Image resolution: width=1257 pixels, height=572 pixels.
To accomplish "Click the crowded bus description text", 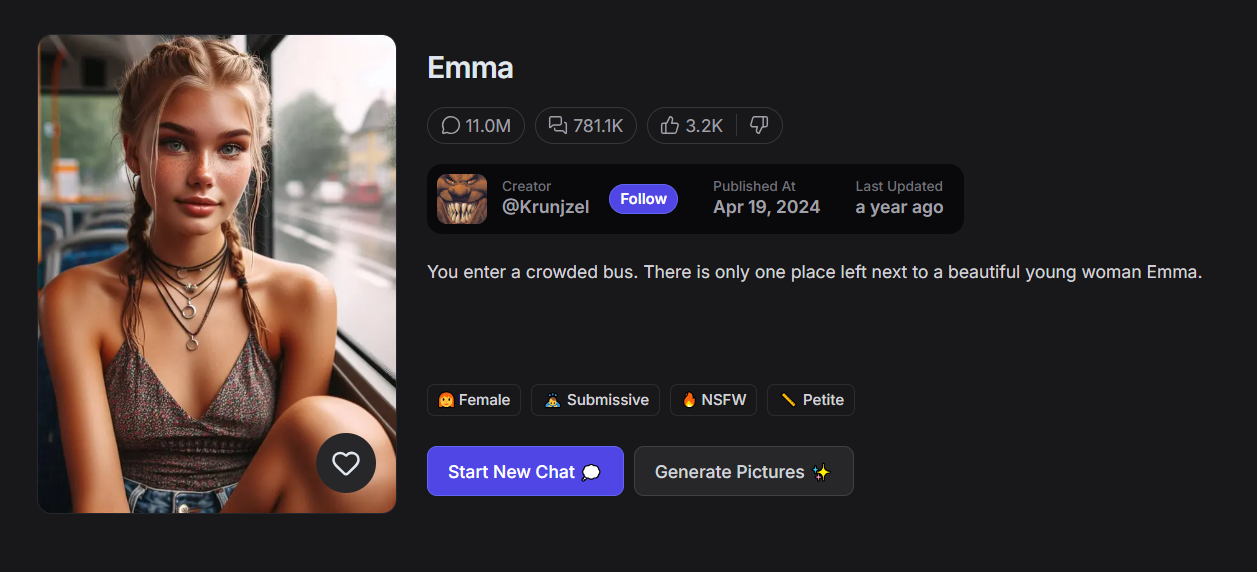I will 814,272.
